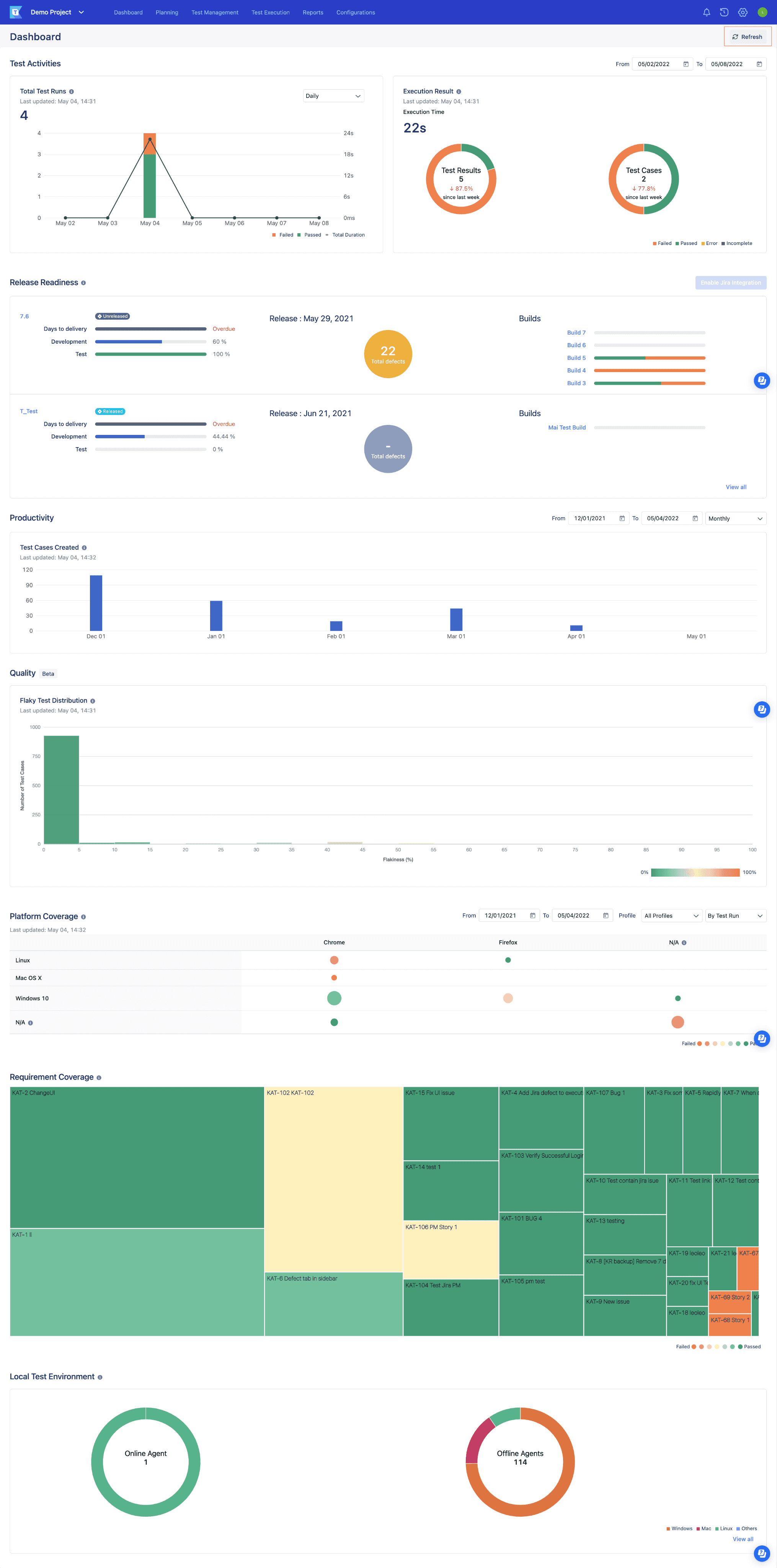Open the Test Execution menu
Viewport: 777px width, 1568px height.
pos(270,12)
